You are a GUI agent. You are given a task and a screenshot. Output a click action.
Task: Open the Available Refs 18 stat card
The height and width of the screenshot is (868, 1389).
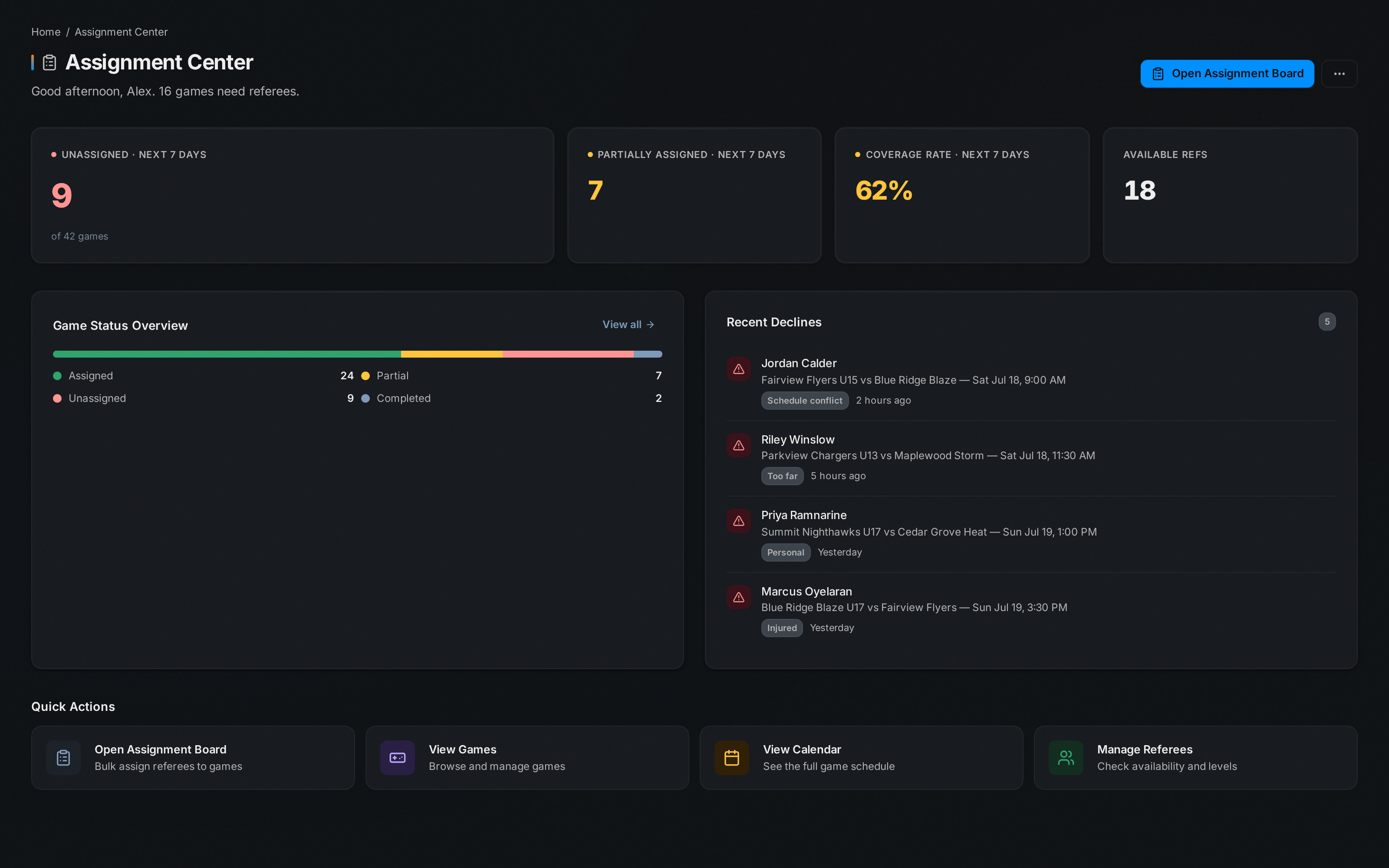[1230, 195]
